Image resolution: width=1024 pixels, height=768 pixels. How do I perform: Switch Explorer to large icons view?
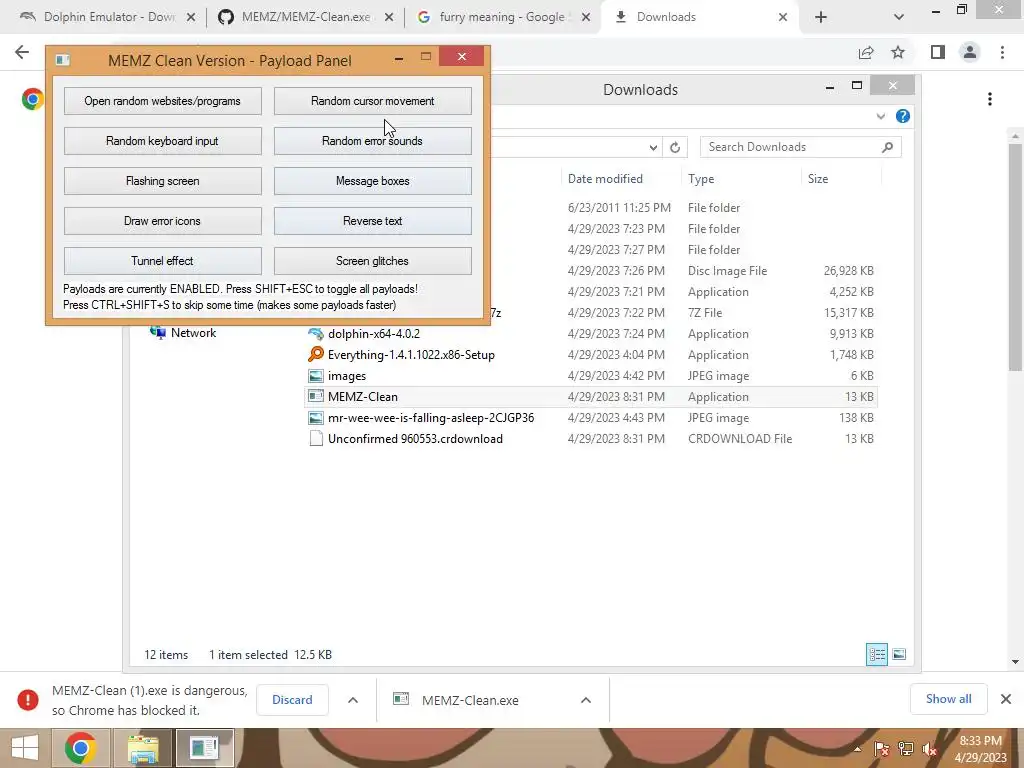(x=899, y=654)
